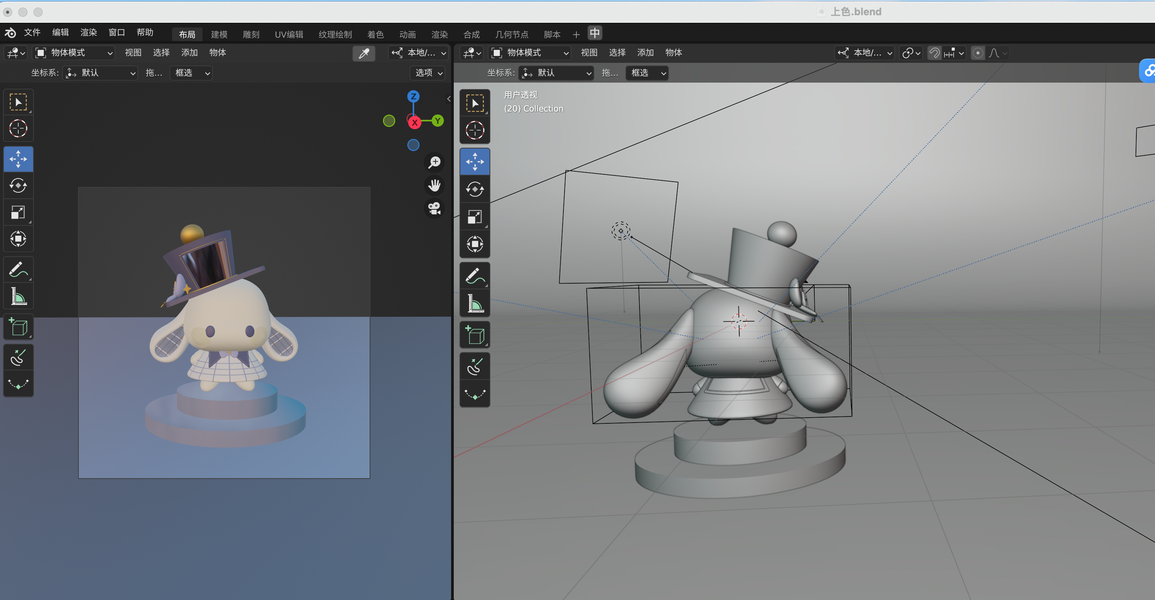This screenshot has height=600, width=1155.
Task: Open 物体 menu in right viewport header
Action: pyautogui.click(x=673, y=53)
